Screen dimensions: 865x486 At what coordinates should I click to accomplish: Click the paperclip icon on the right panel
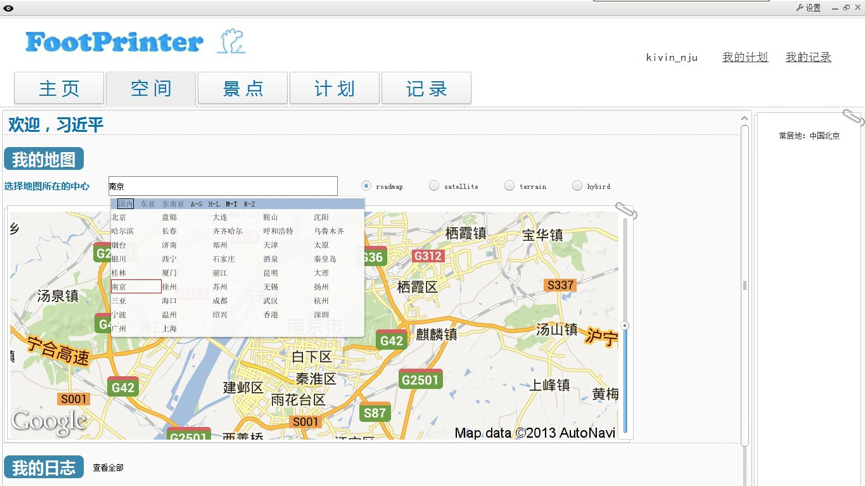(853, 117)
